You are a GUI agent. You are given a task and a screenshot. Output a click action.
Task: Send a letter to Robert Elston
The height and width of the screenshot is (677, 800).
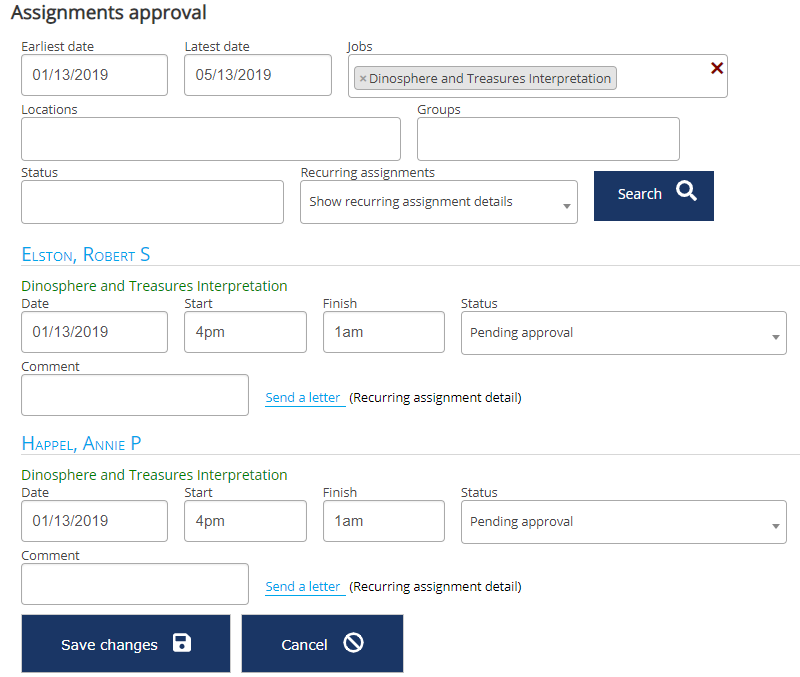(x=304, y=398)
